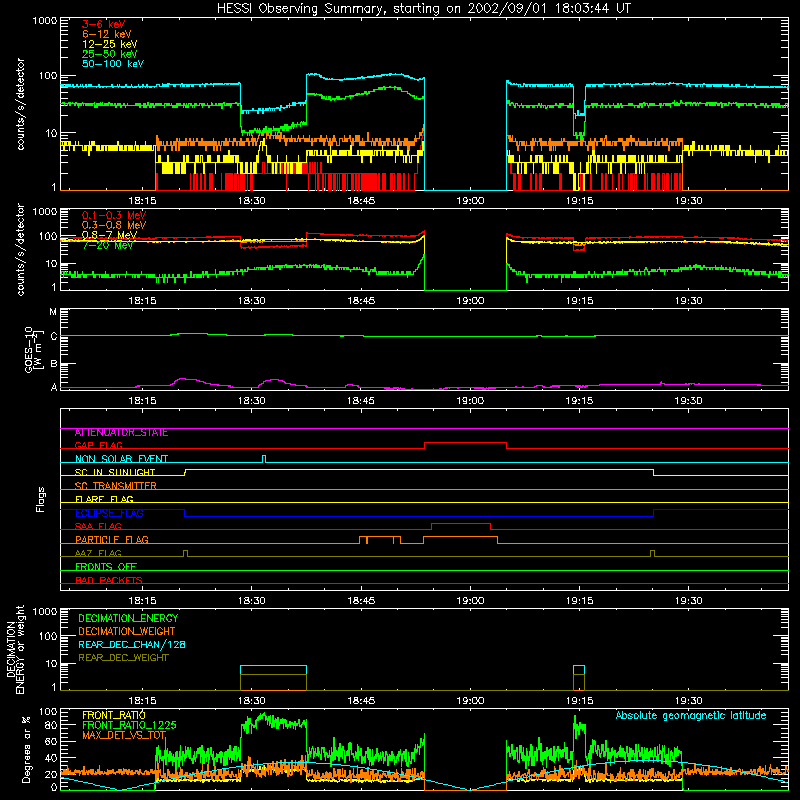This screenshot has height=800, width=800.
Task: Click the 0.1-0.3 MeV legend label
Action: [x=114, y=215]
